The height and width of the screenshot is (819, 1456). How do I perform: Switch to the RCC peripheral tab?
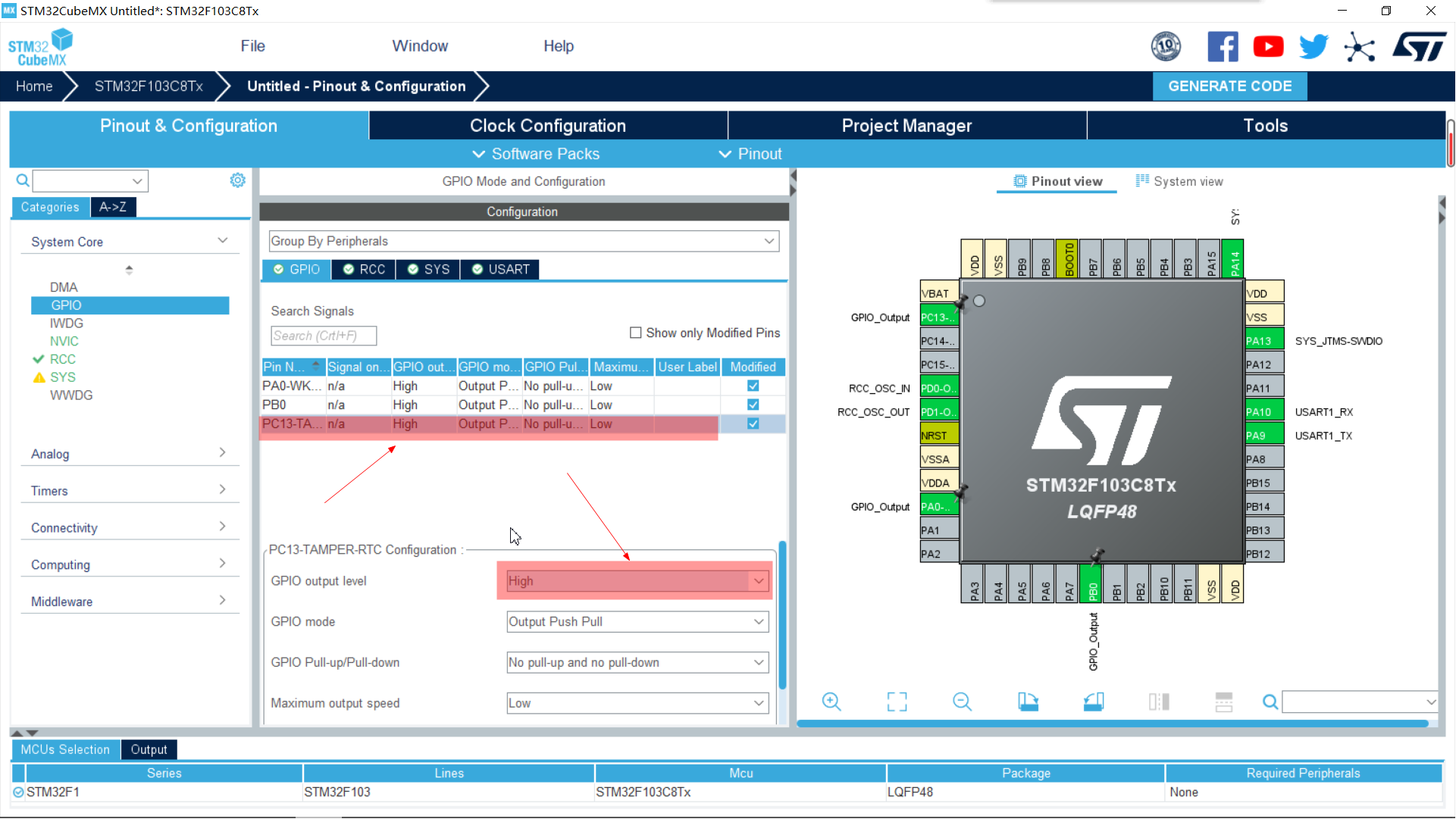(x=363, y=270)
